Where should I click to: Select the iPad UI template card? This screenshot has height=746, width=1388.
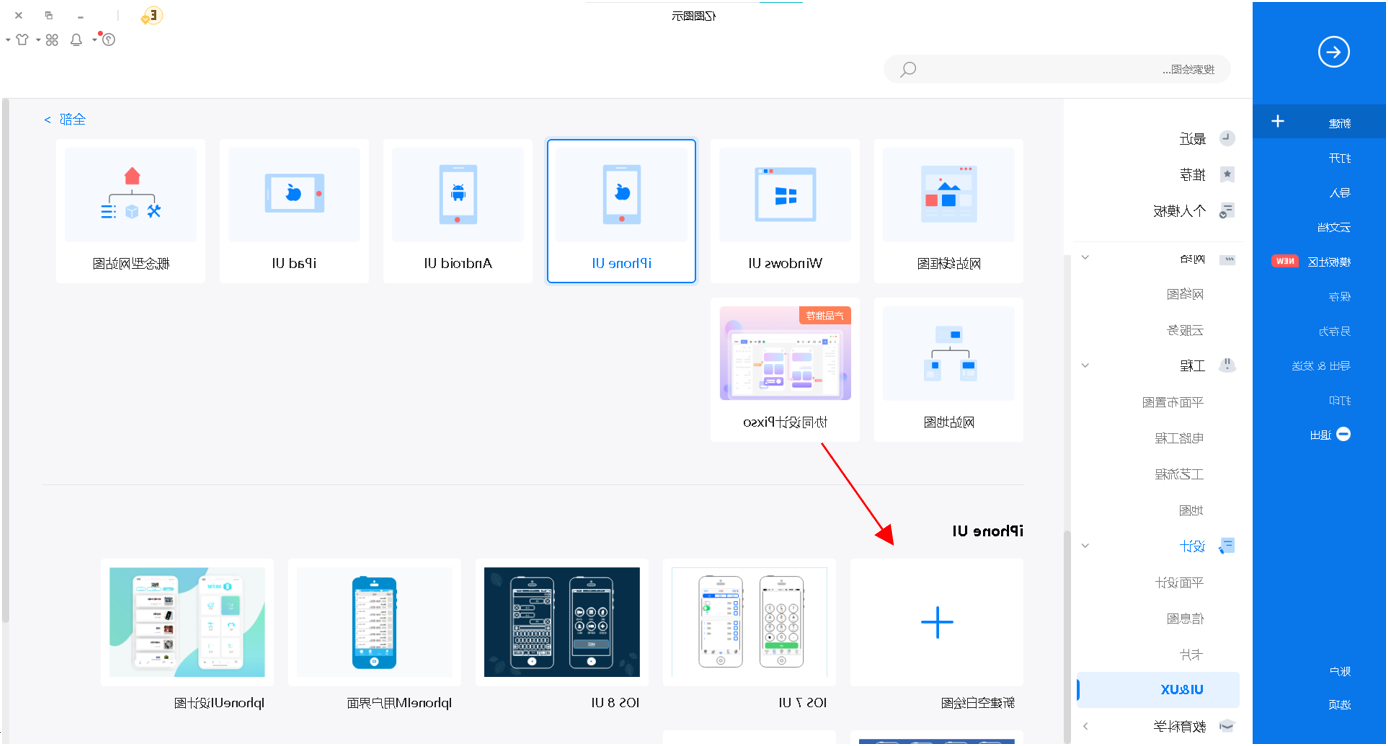(294, 211)
